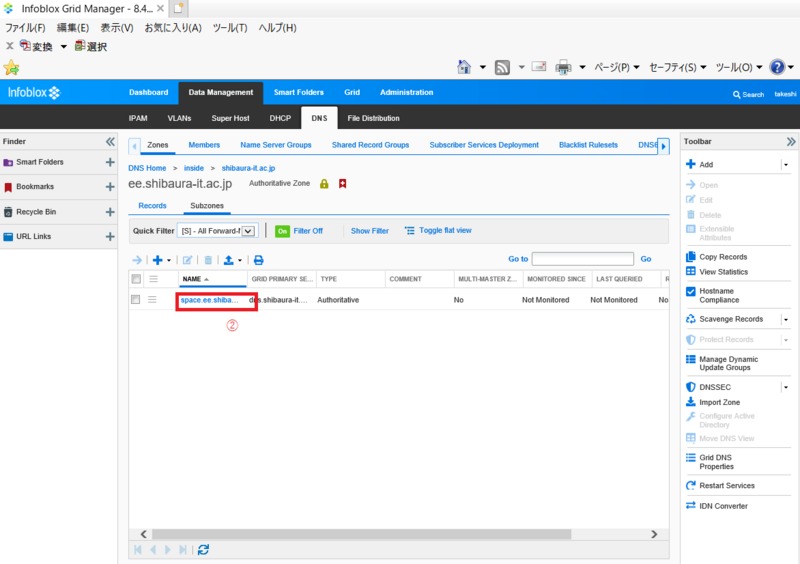Switch to the IPAM tab
This screenshot has width=800, height=564.
[x=138, y=118]
